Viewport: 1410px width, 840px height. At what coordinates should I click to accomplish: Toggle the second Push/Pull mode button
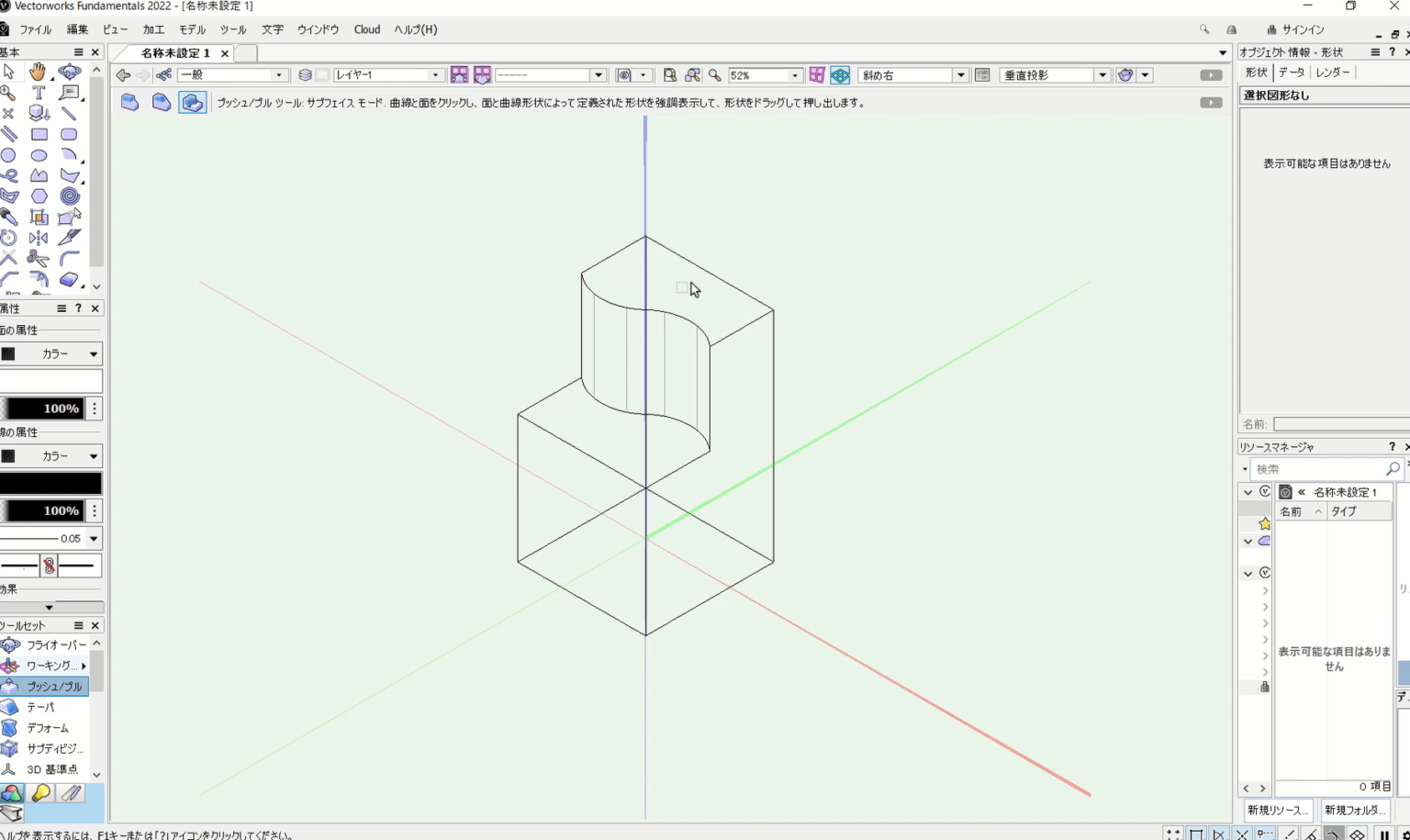(x=162, y=103)
